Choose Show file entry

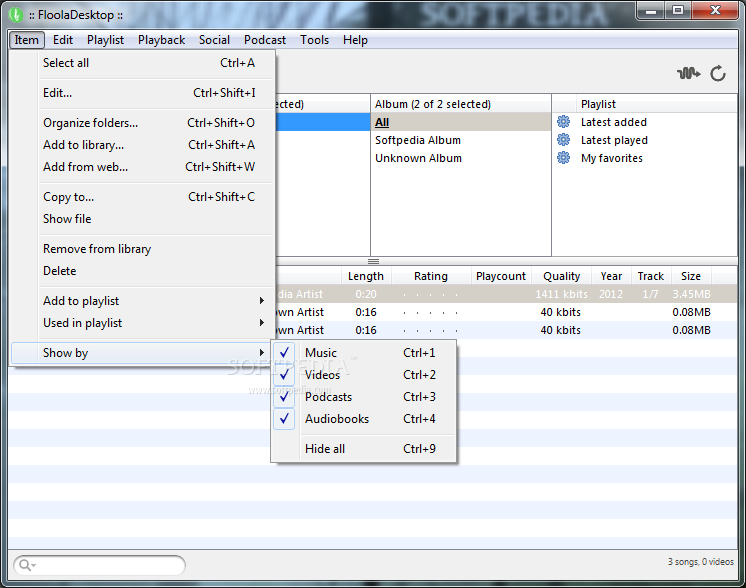[x=143, y=219]
